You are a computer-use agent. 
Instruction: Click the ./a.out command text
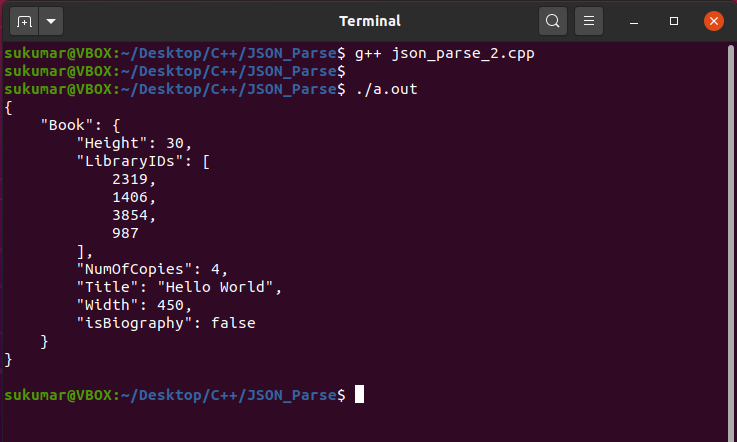[386, 90]
